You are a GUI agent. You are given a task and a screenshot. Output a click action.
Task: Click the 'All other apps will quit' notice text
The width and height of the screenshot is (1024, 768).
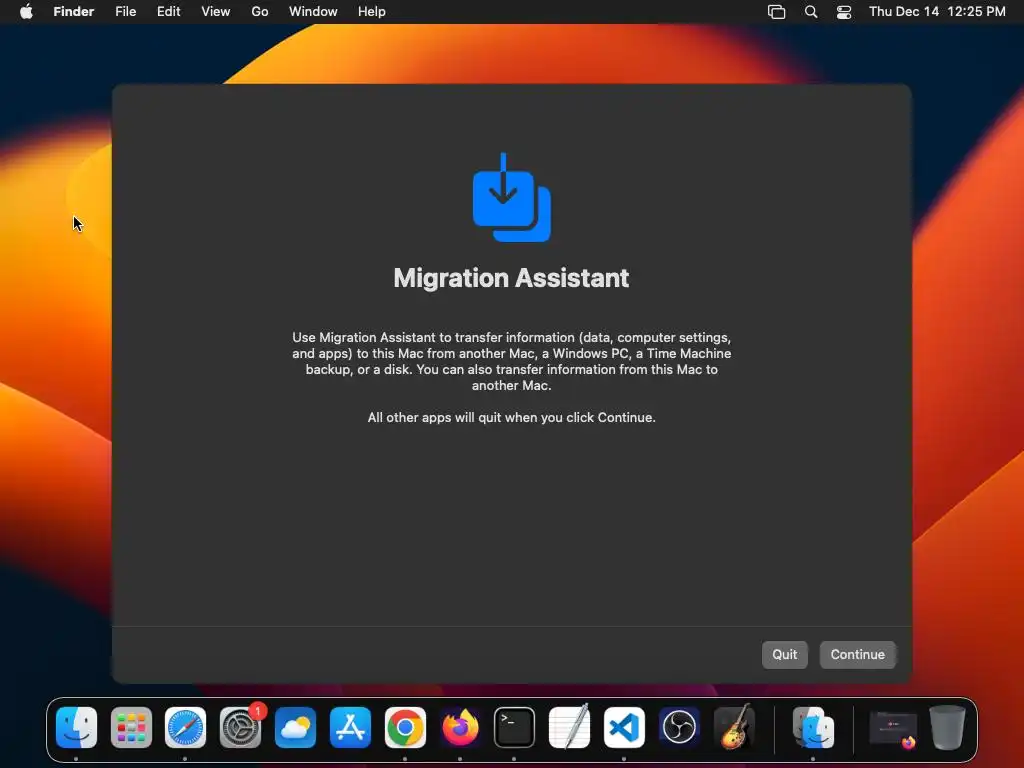511,417
